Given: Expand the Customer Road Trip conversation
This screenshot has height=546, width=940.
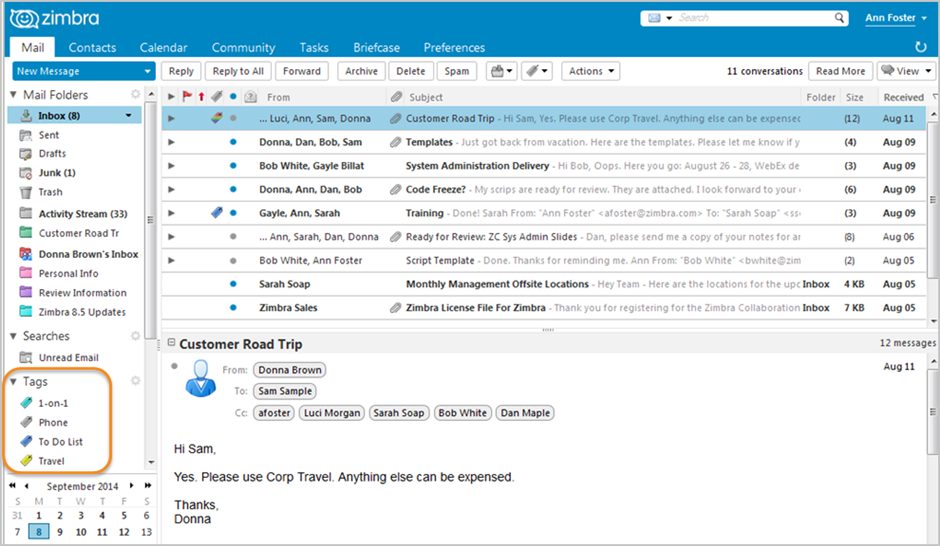Looking at the screenshot, I should tap(171, 119).
